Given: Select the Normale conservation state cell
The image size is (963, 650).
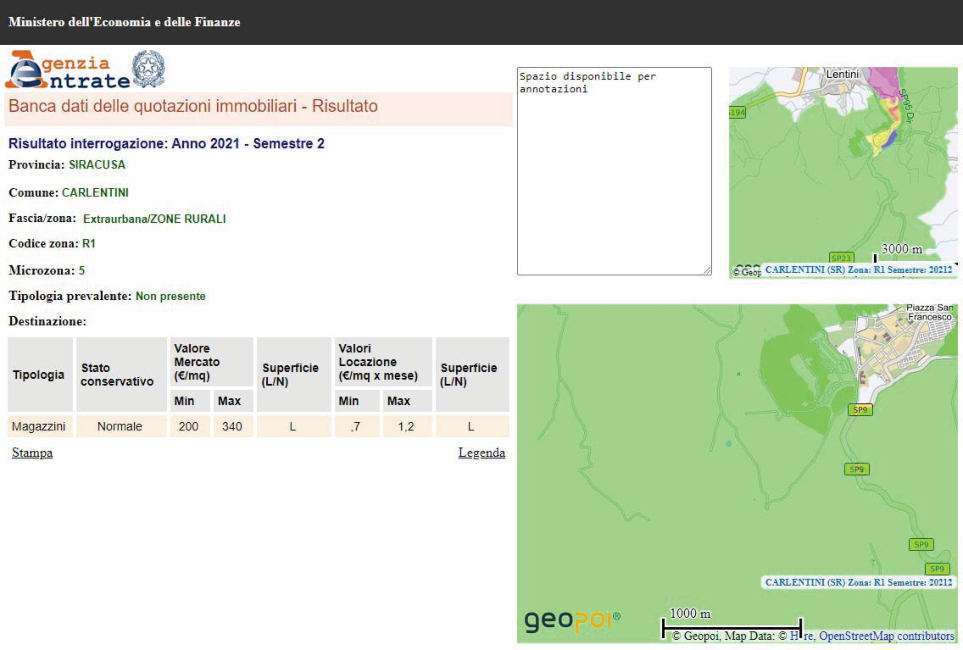Looking at the screenshot, I should 119,427.
